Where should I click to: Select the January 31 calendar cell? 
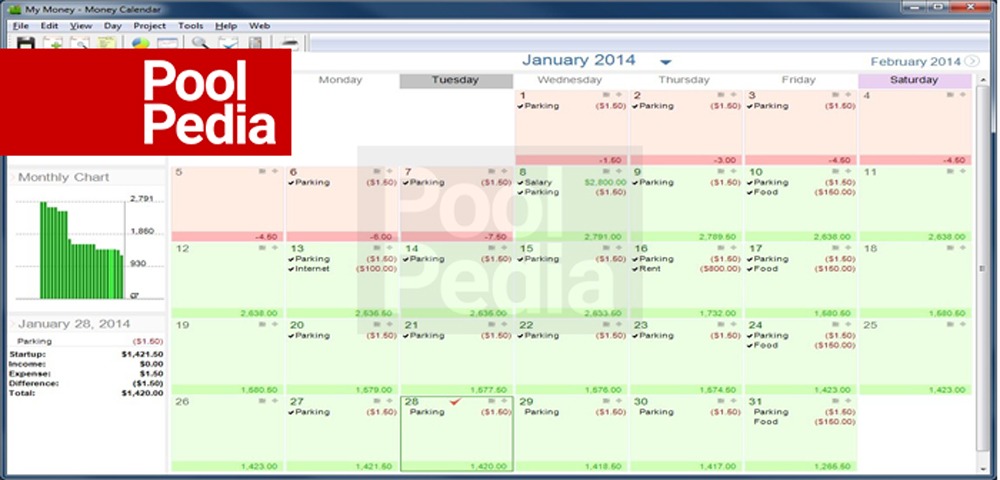800,440
